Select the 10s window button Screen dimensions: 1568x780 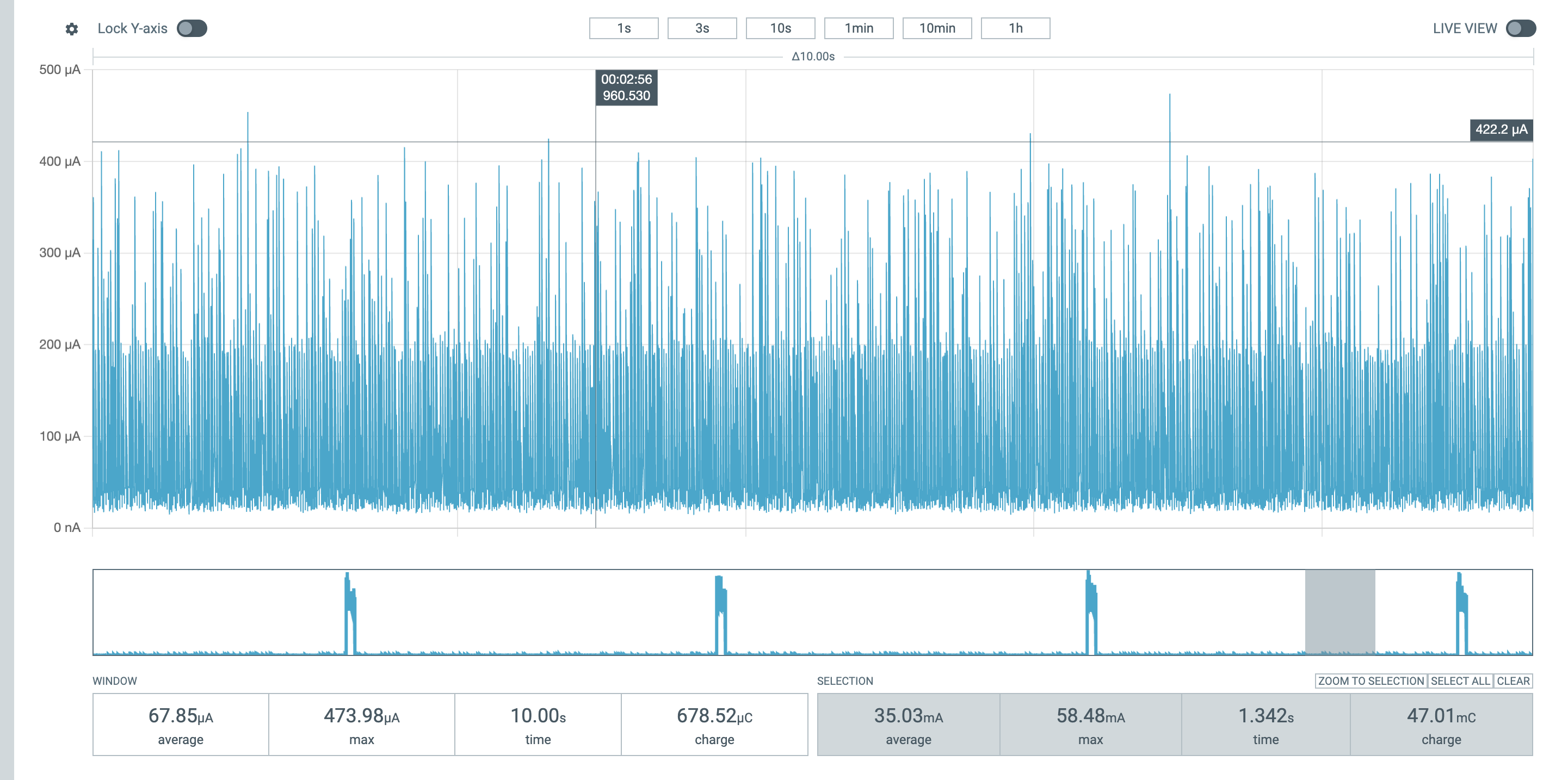click(780, 28)
